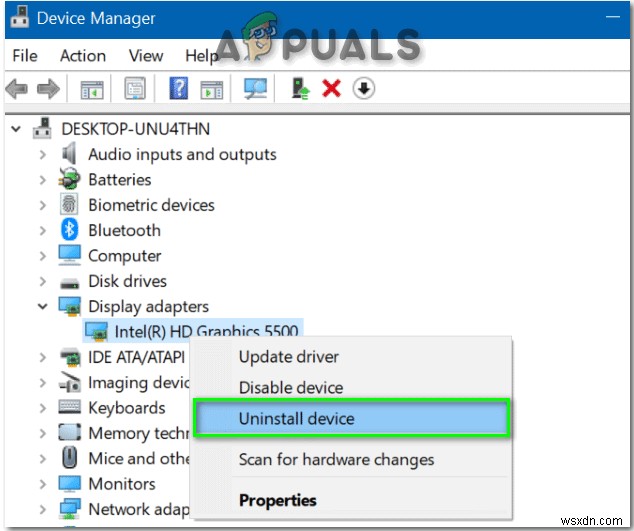Screen dimensions: 634x531
Task: Click the Back arrow toolbar icon
Action: tap(17, 89)
